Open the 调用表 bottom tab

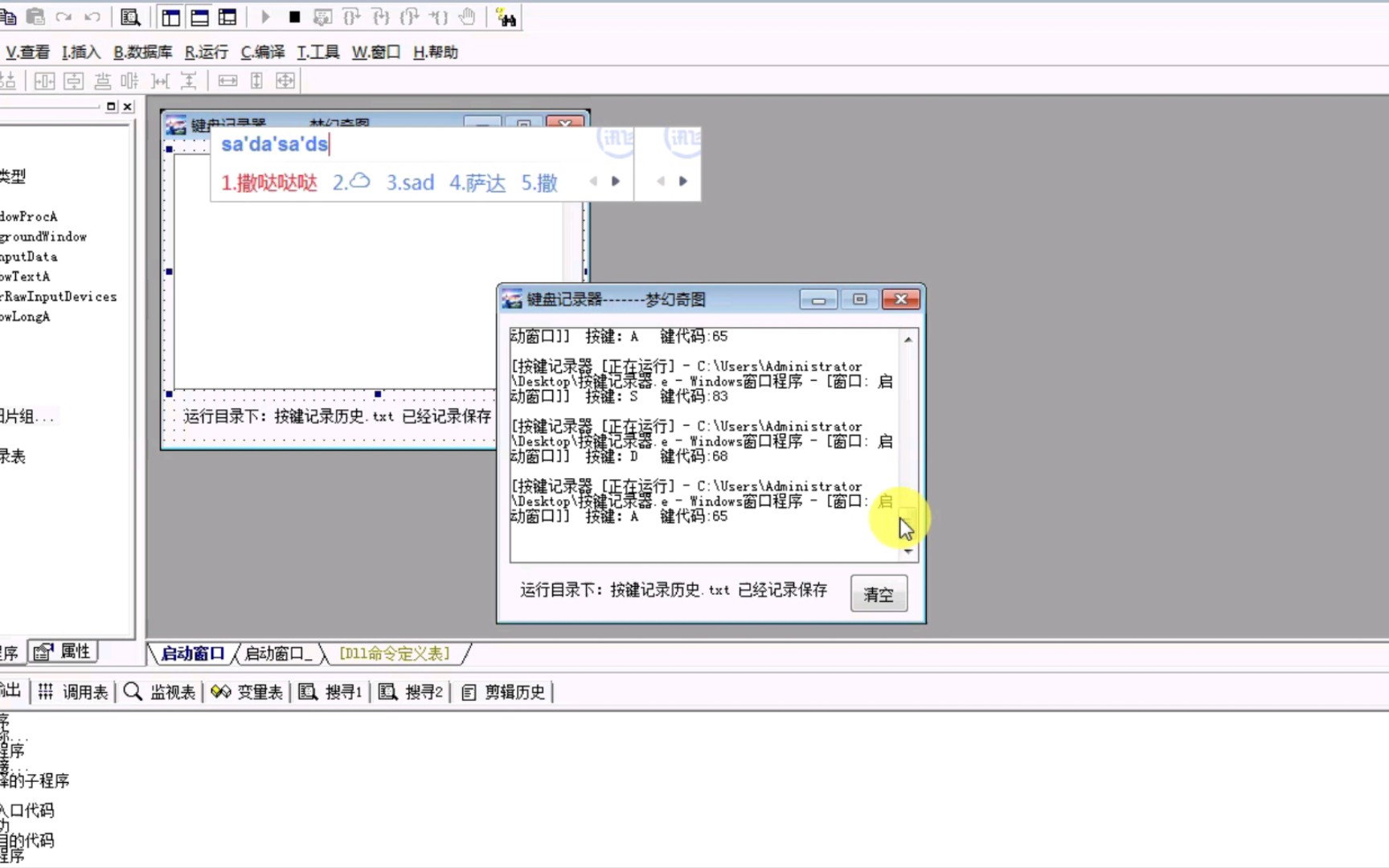[72, 692]
